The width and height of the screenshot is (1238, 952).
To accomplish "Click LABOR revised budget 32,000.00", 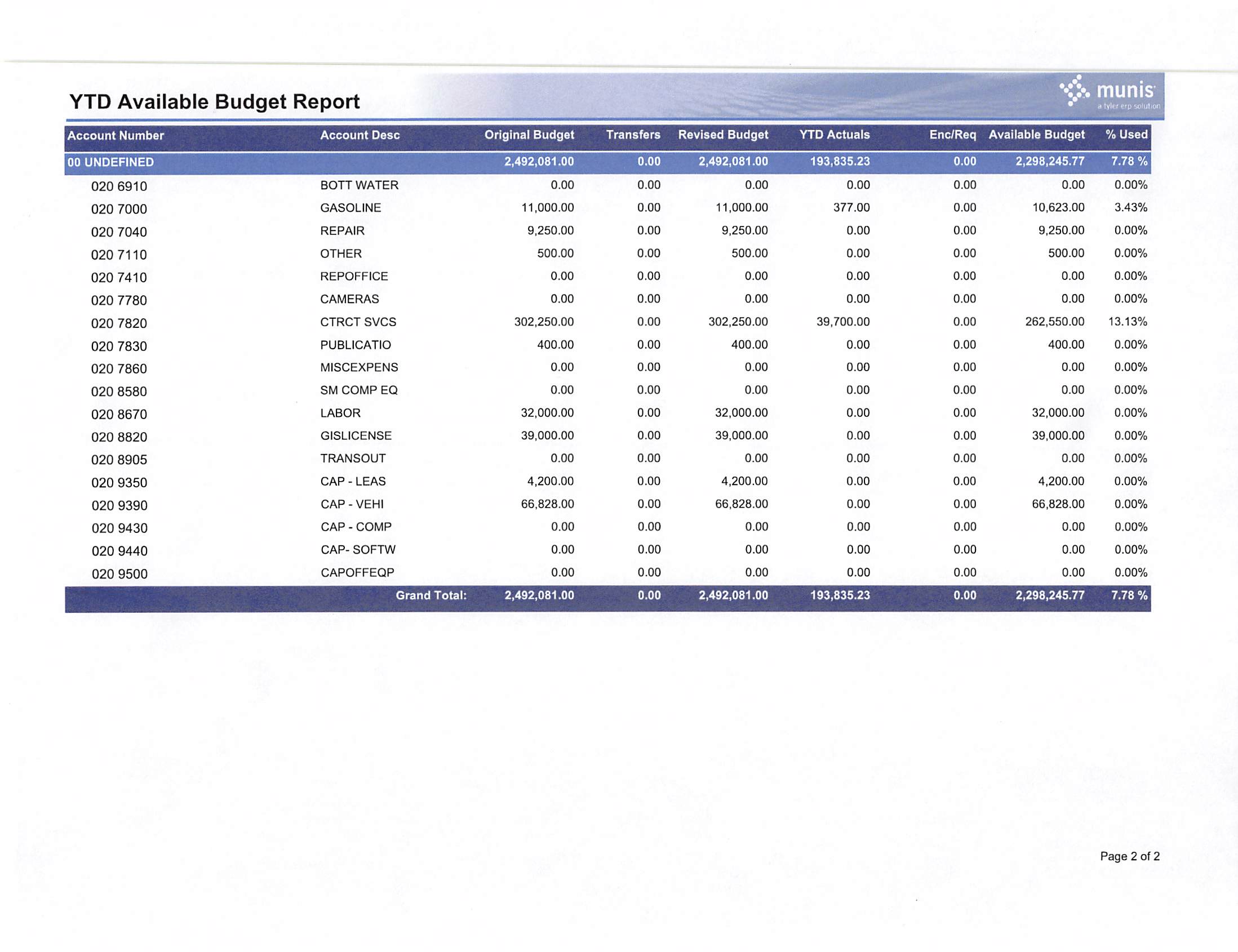I will [742, 412].
